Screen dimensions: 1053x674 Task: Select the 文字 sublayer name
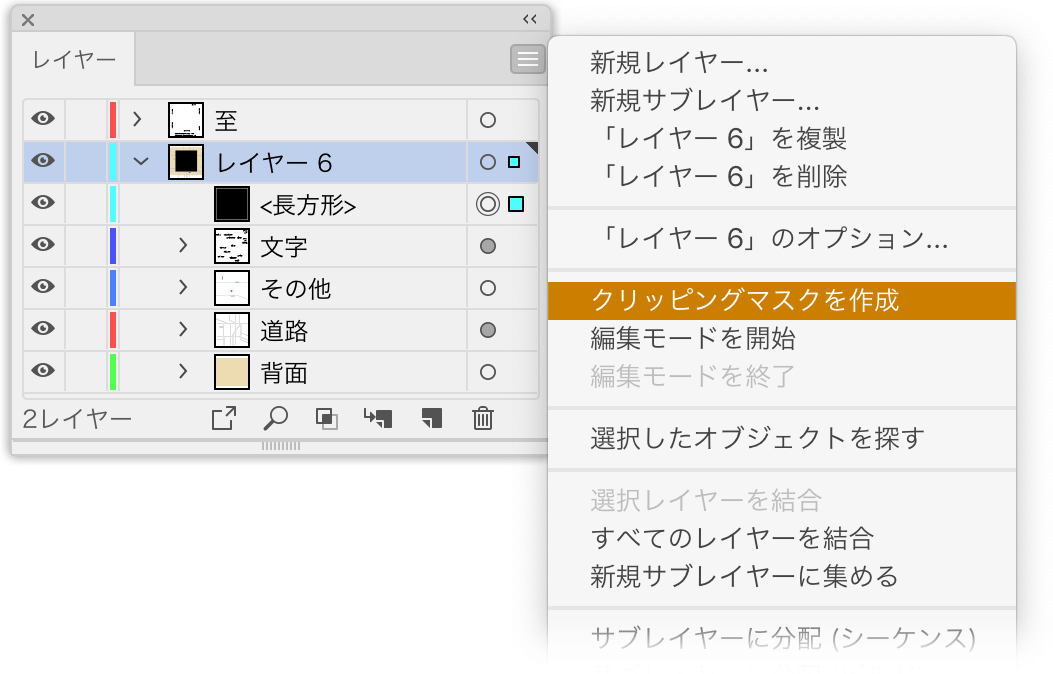tap(284, 247)
